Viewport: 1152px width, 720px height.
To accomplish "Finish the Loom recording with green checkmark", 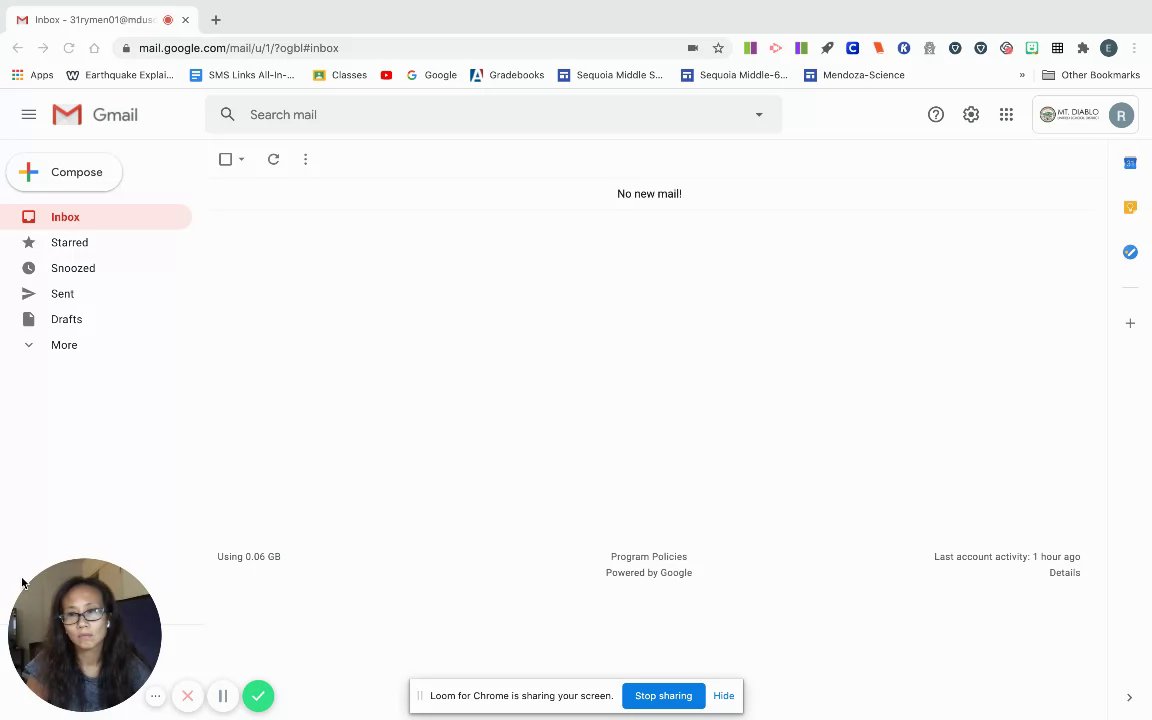I will point(259,696).
